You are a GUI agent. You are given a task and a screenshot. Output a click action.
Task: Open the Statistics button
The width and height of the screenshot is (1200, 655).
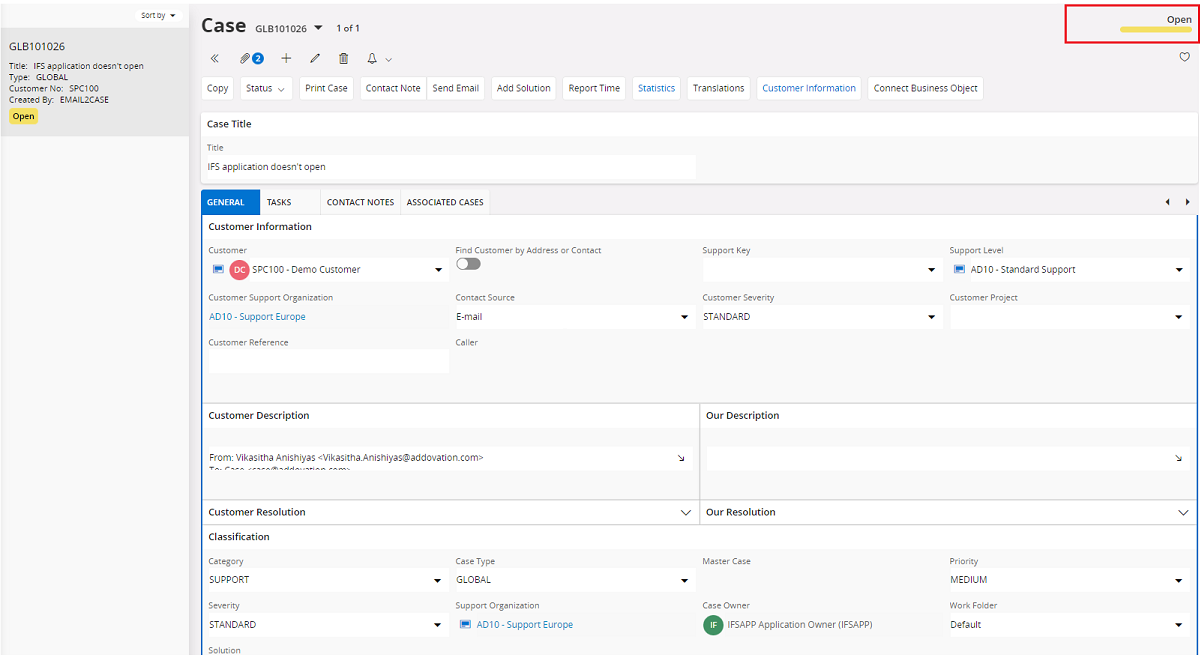point(656,88)
